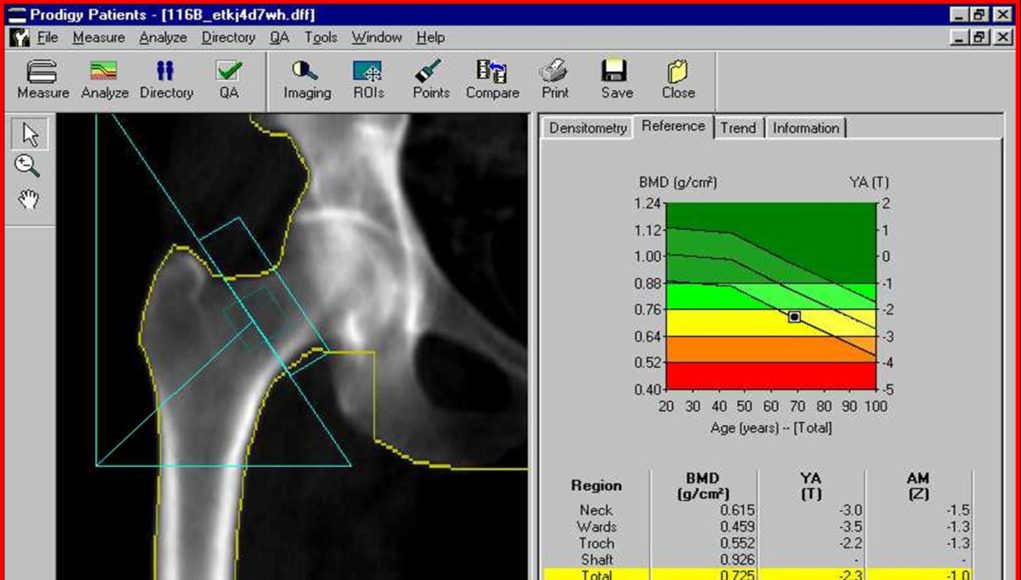The height and width of the screenshot is (580, 1021).
Task: Open the Directory menu
Action: click(x=228, y=38)
